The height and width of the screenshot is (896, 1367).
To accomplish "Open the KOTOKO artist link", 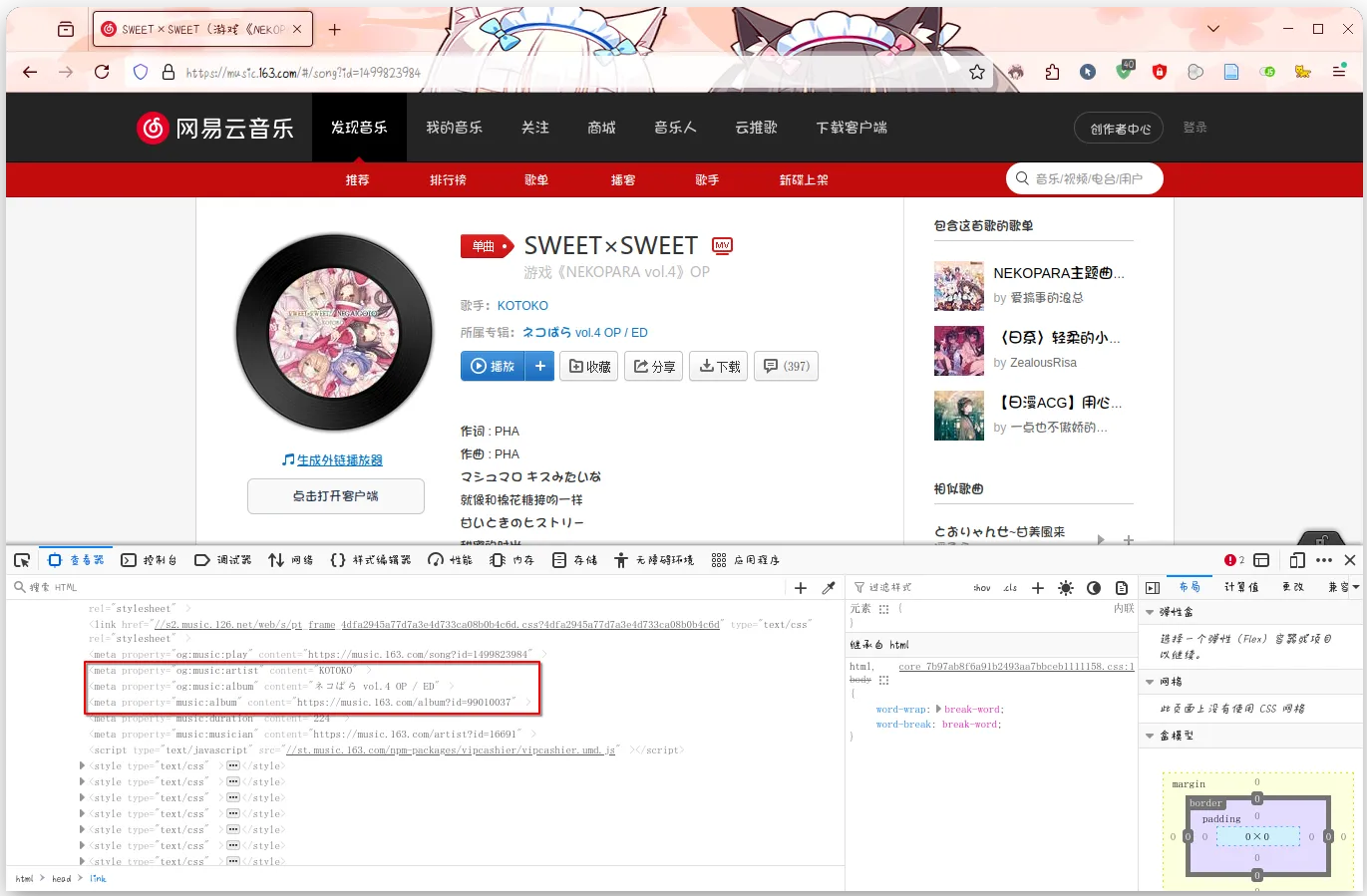I will tap(522, 305).
